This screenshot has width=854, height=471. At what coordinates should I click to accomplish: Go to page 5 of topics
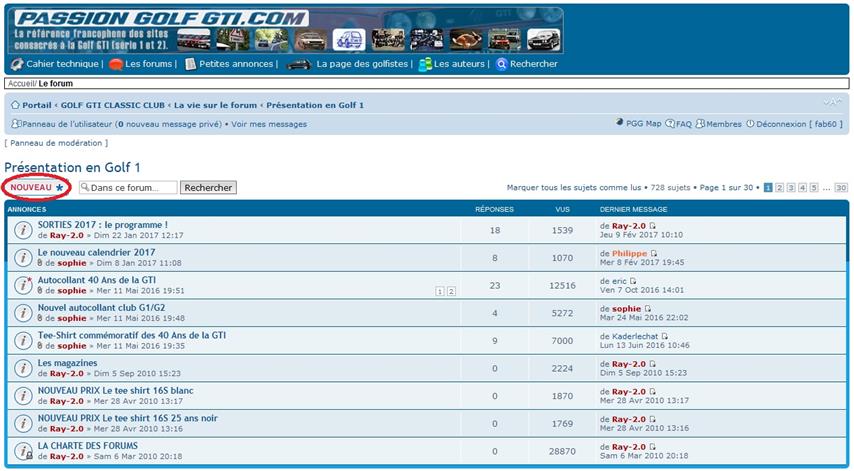point(814,187)
